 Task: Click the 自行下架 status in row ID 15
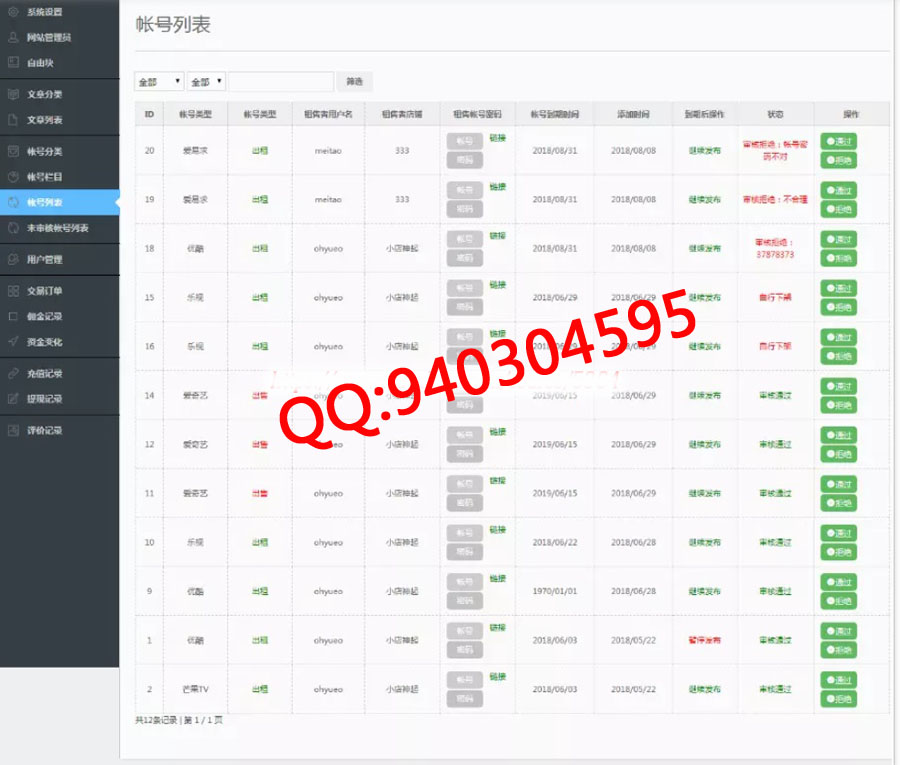775,297
